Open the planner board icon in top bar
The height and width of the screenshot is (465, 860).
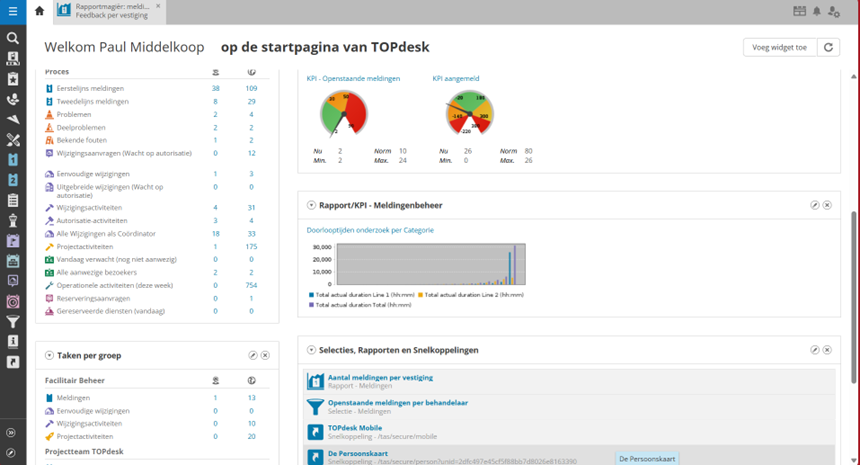[799, 11]
